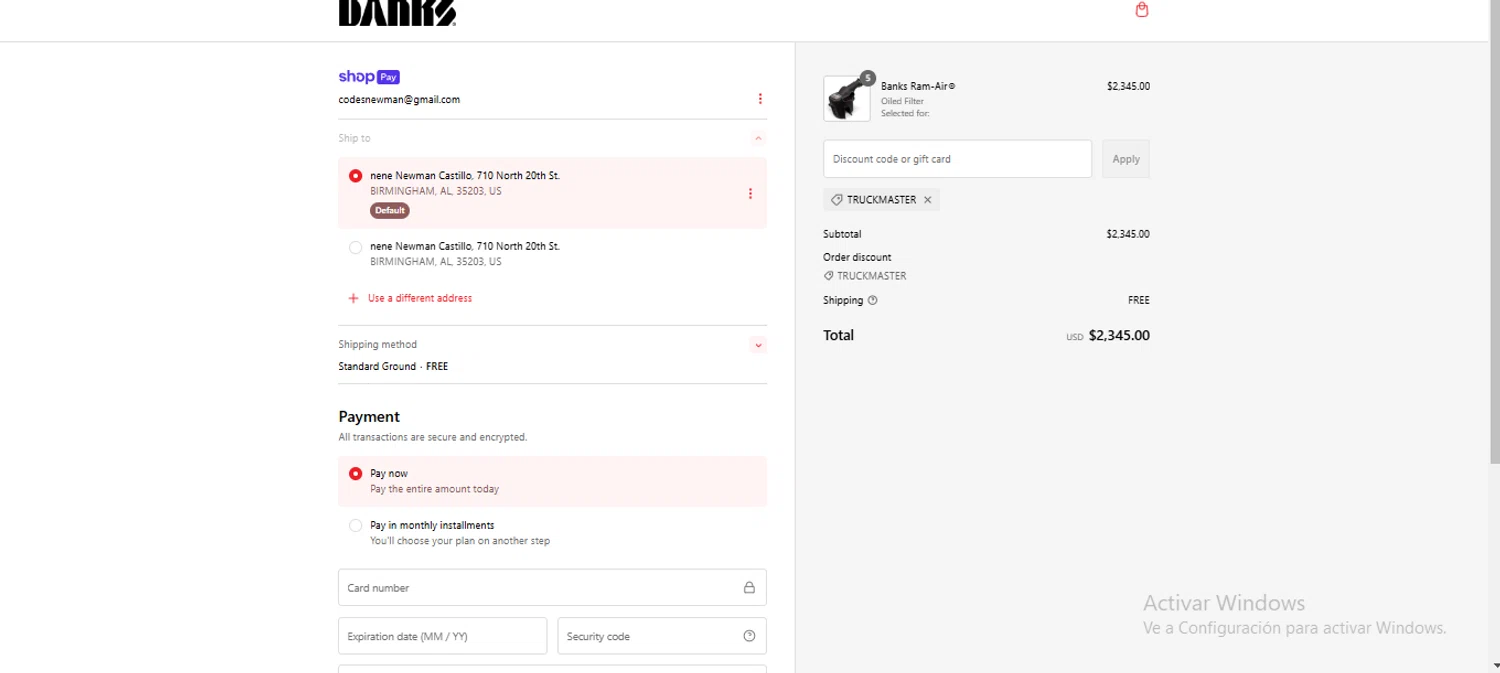Select the second nene Newman Castillo address
Image resolution: width=1500 pixels, height=673 pixels.
355,247
